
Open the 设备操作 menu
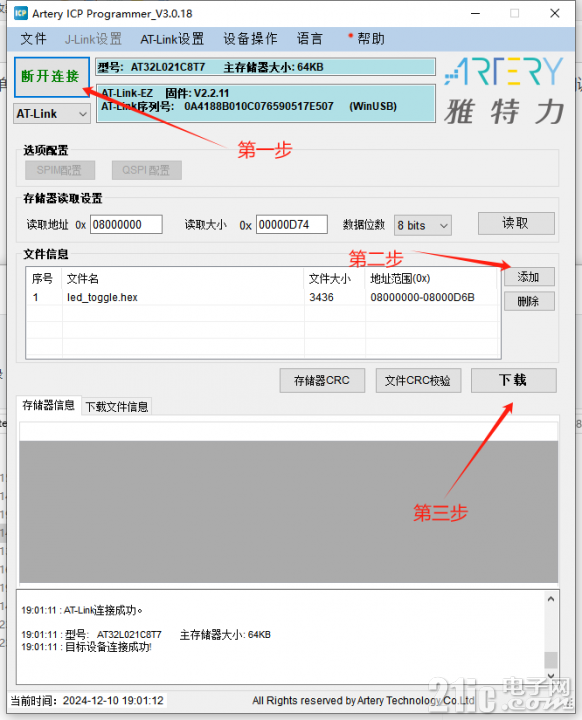(250, 39)
